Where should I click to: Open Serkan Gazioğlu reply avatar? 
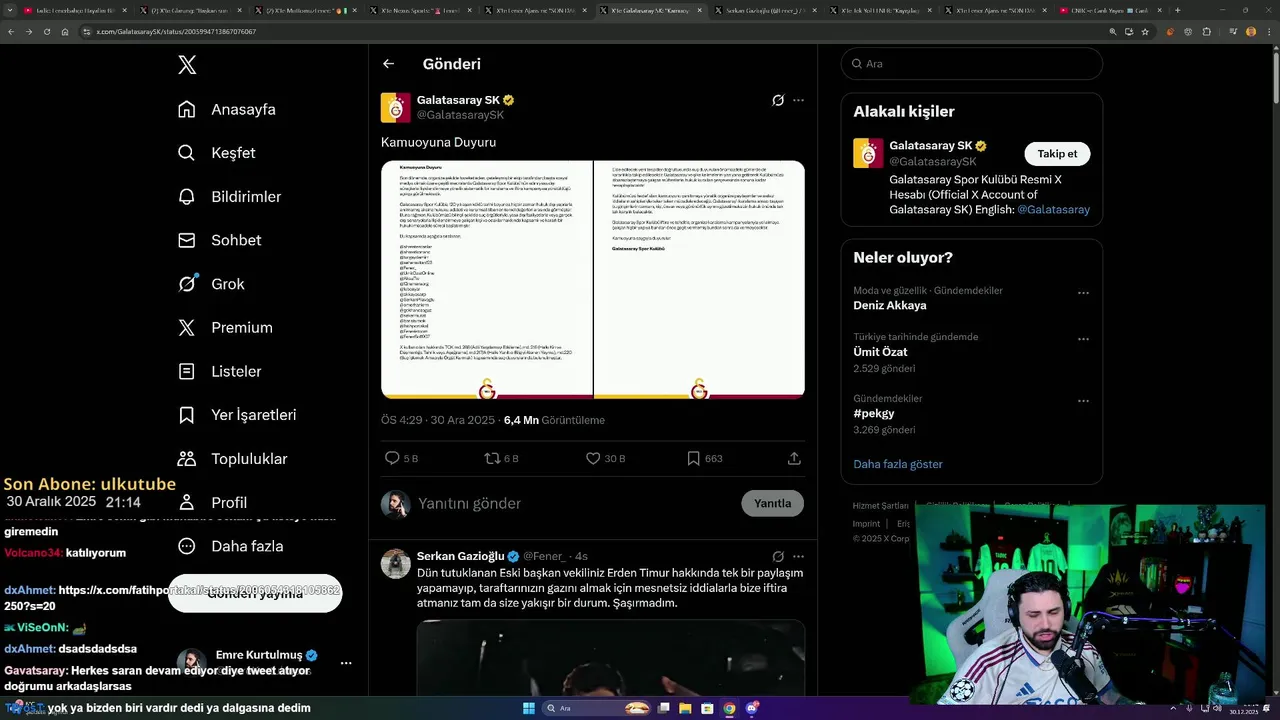point(396,563)
